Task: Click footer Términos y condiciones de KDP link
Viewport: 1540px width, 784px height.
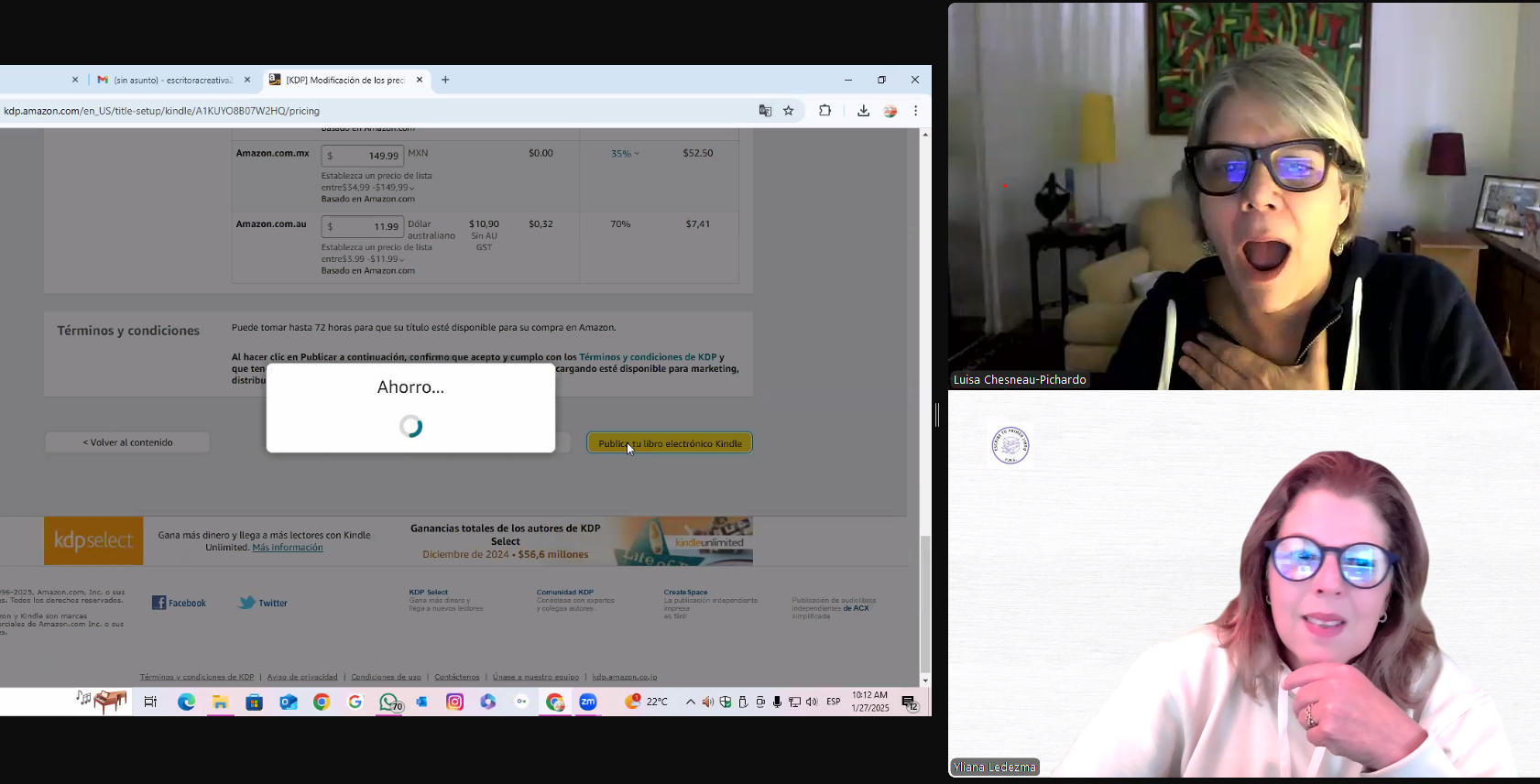Action: click(197, 677)
